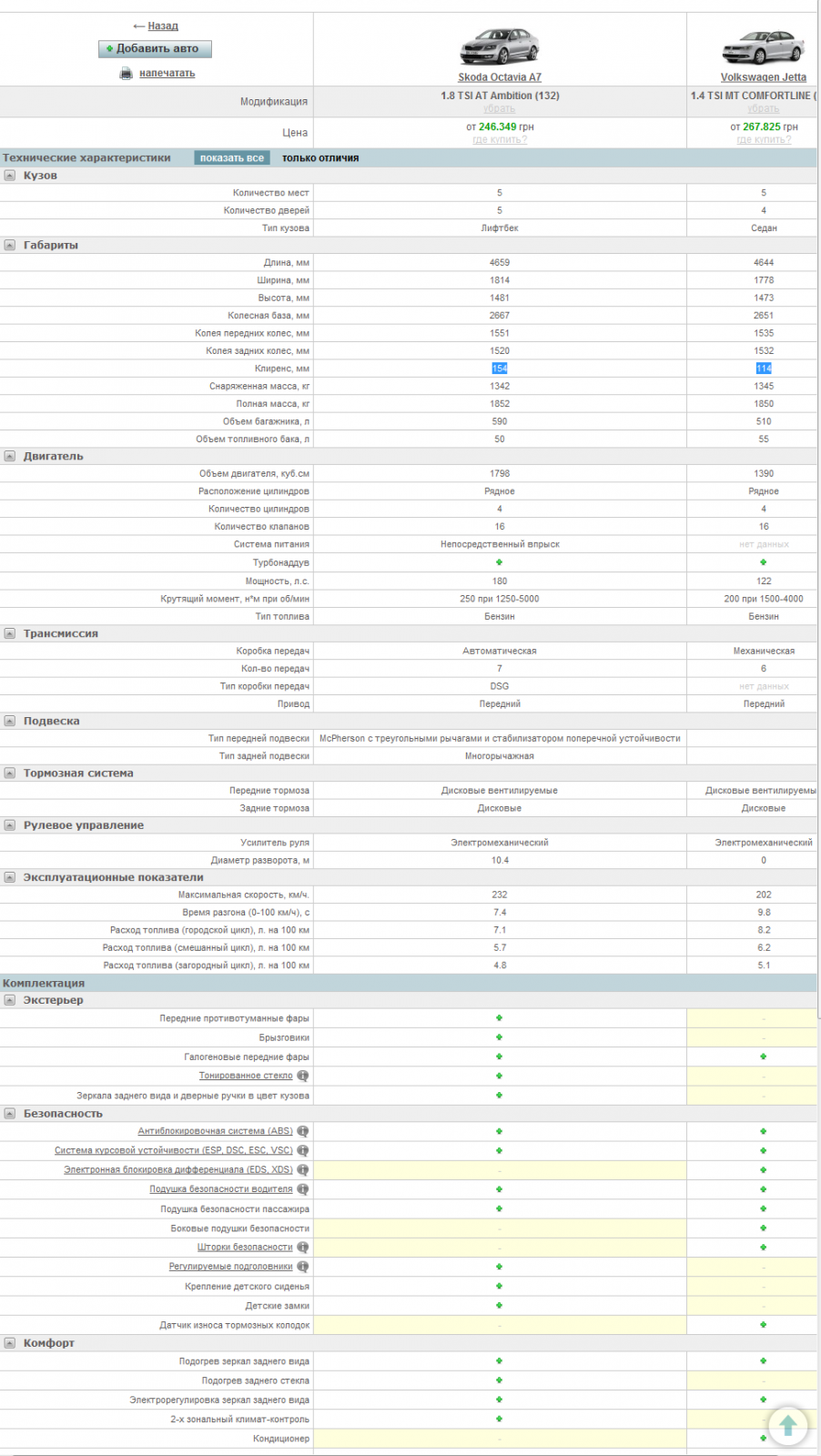Click the scroll-to-top arrow icon
This screenshot has width=821, height=1456.
coord(788,1426)
